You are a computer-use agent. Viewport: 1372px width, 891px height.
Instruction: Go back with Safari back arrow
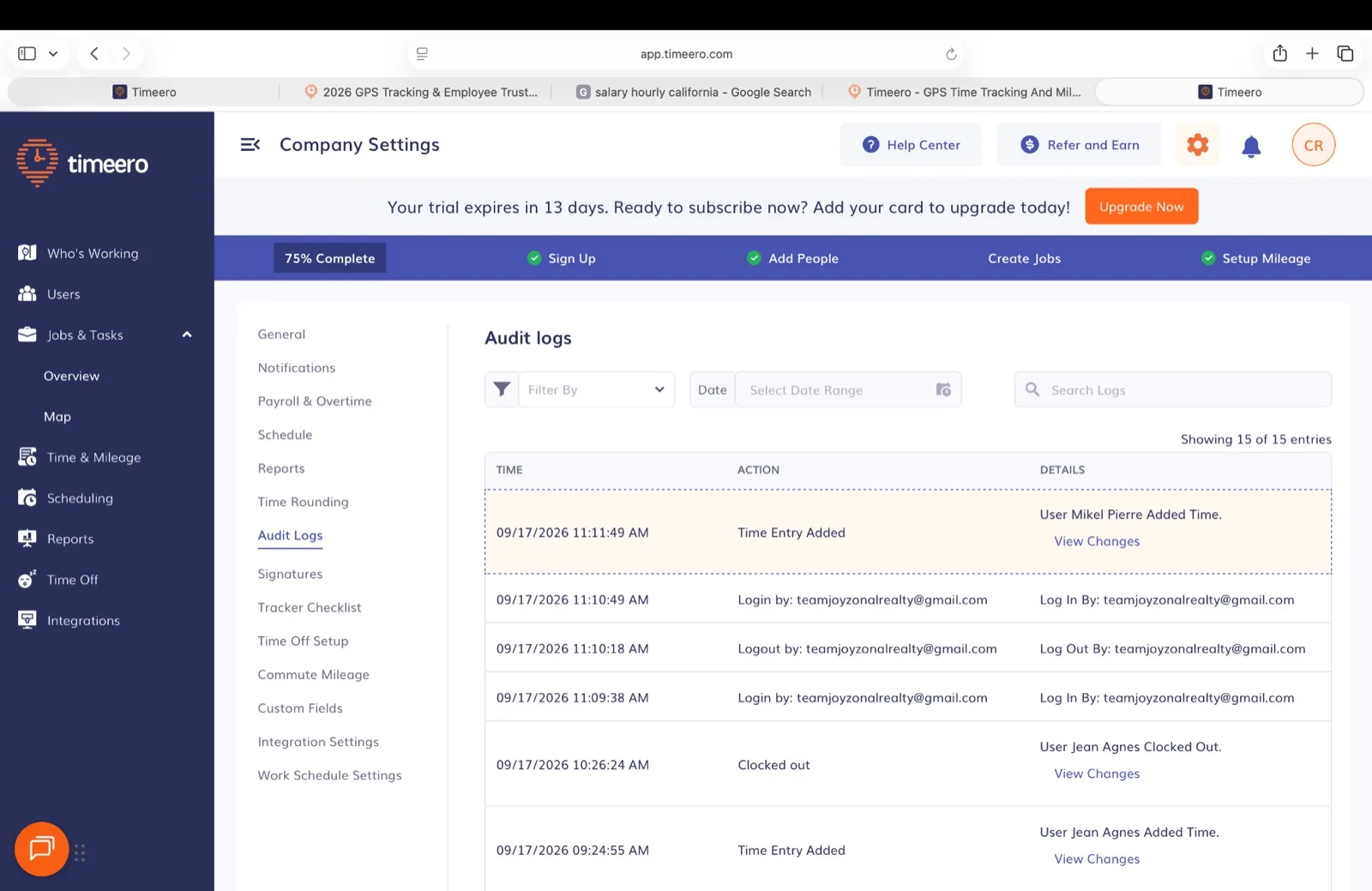pos(94,53)
